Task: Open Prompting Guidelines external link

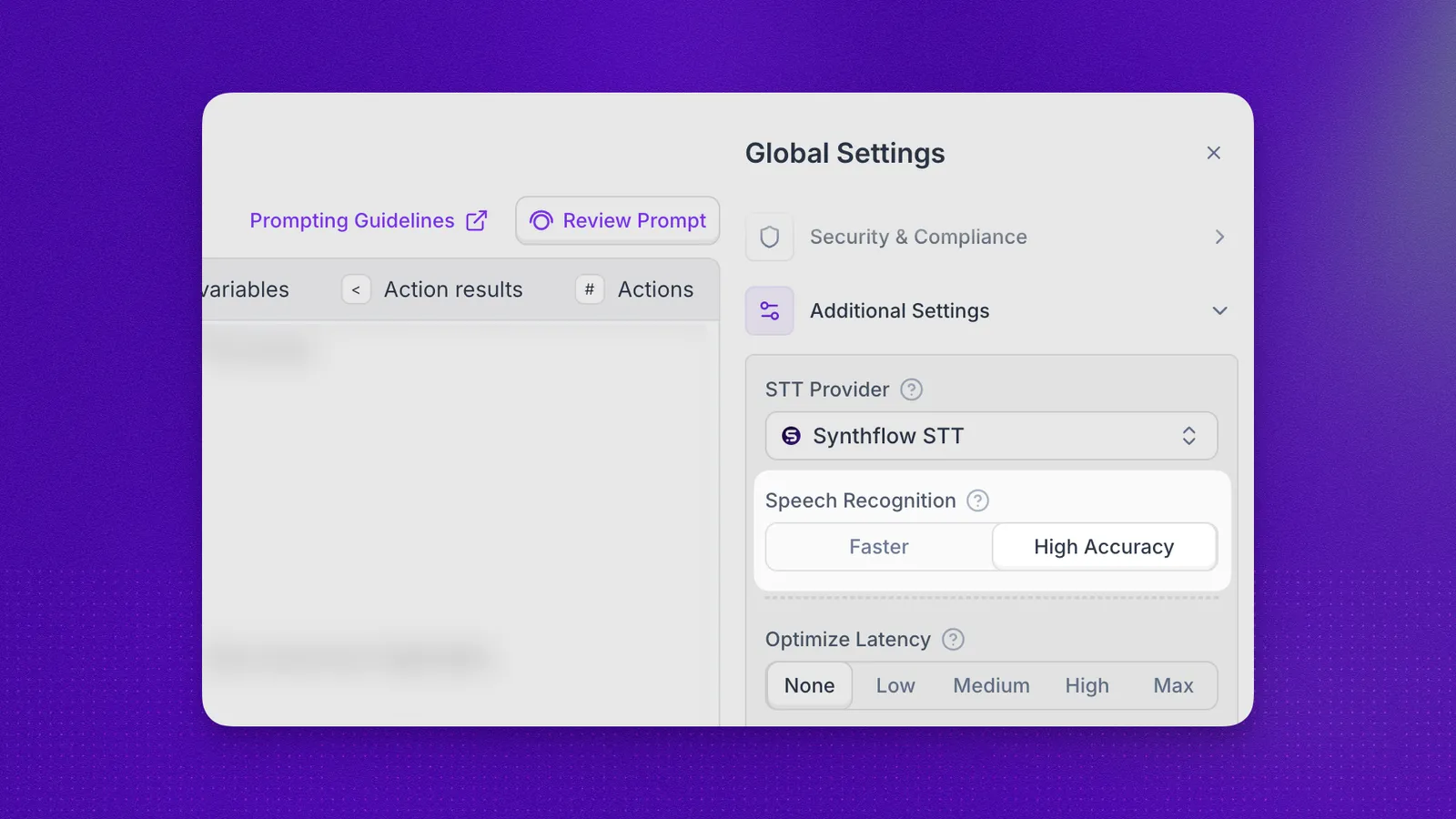Action: click(x=369, y=220)
